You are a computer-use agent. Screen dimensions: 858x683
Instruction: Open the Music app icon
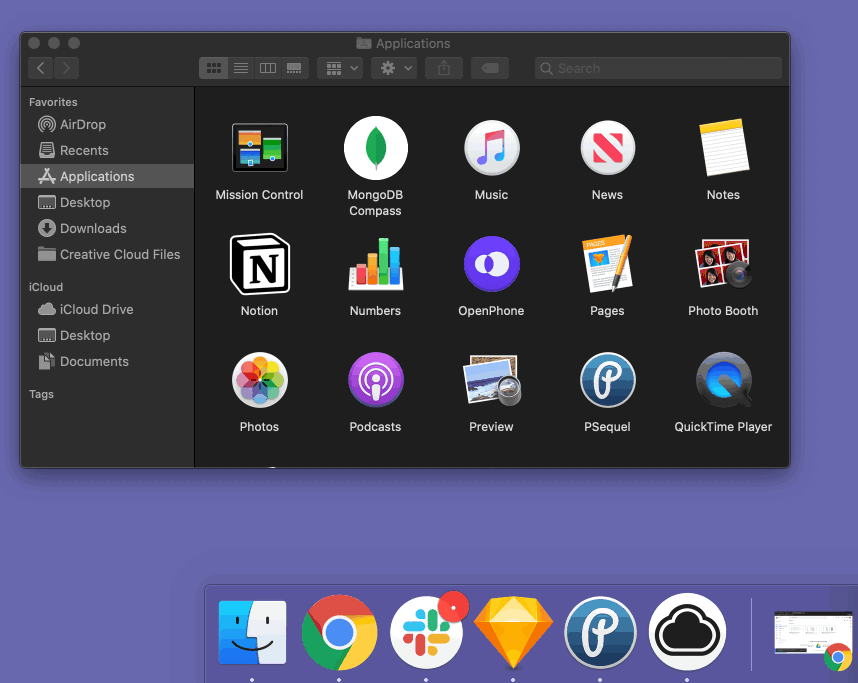[x=491, y=148]
